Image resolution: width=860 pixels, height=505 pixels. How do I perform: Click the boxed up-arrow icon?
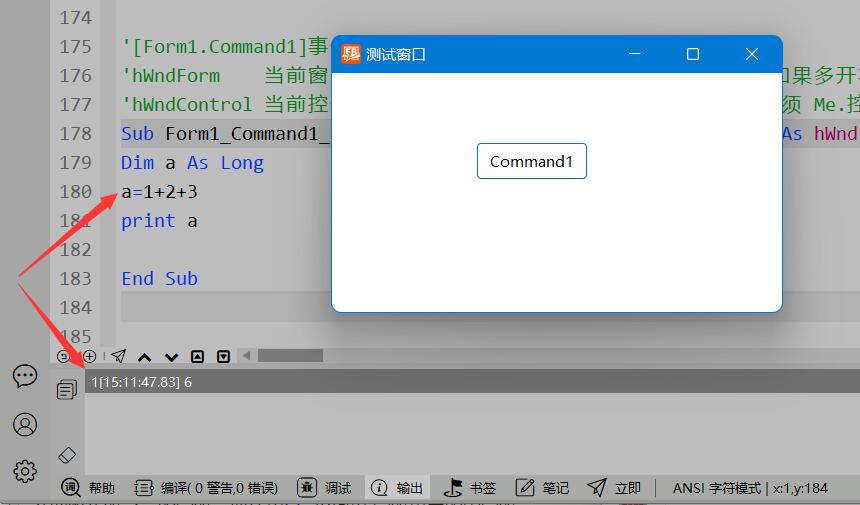point(197,356)
